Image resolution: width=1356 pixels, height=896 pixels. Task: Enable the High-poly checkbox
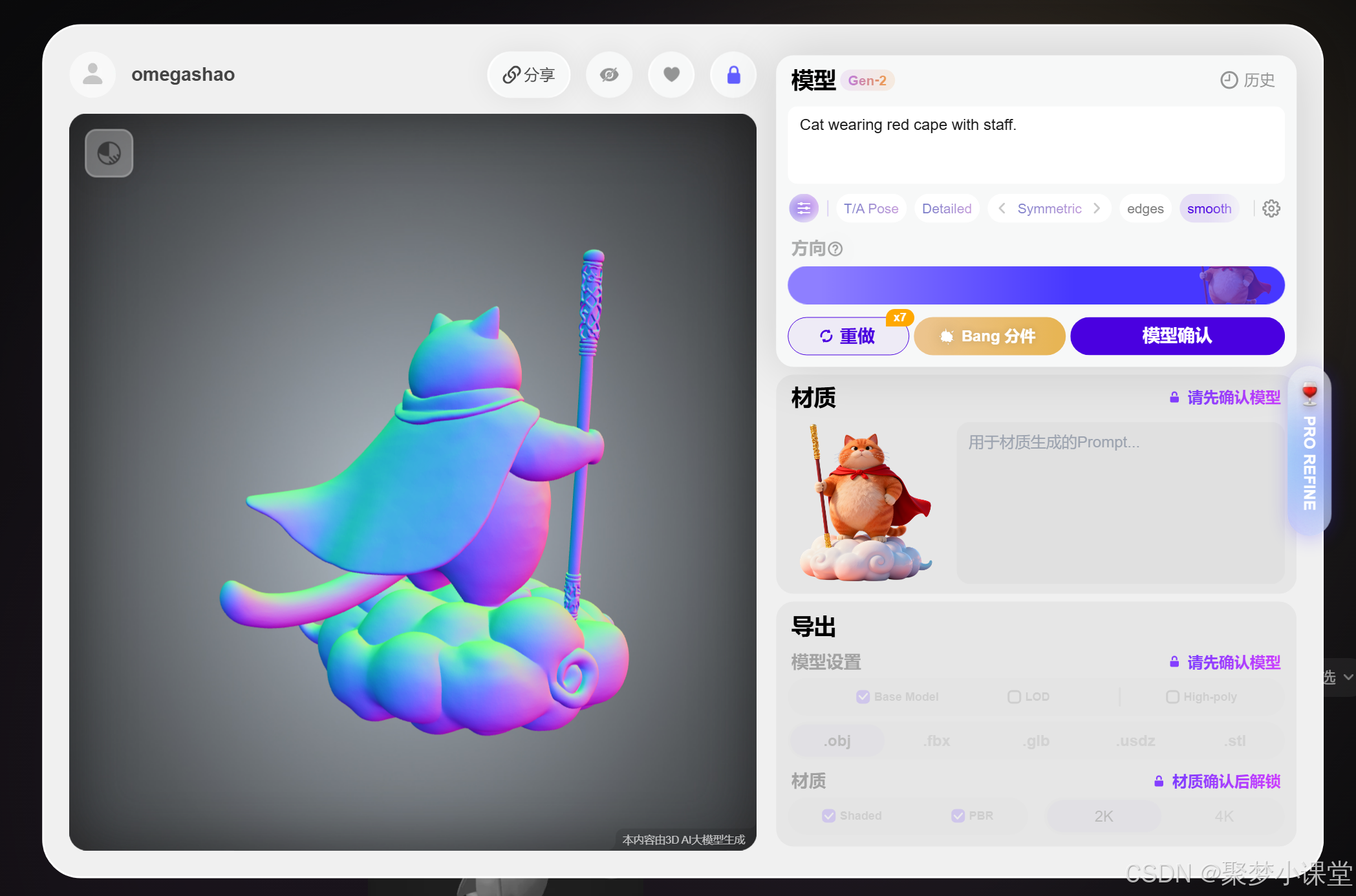tap(1172, 697)
